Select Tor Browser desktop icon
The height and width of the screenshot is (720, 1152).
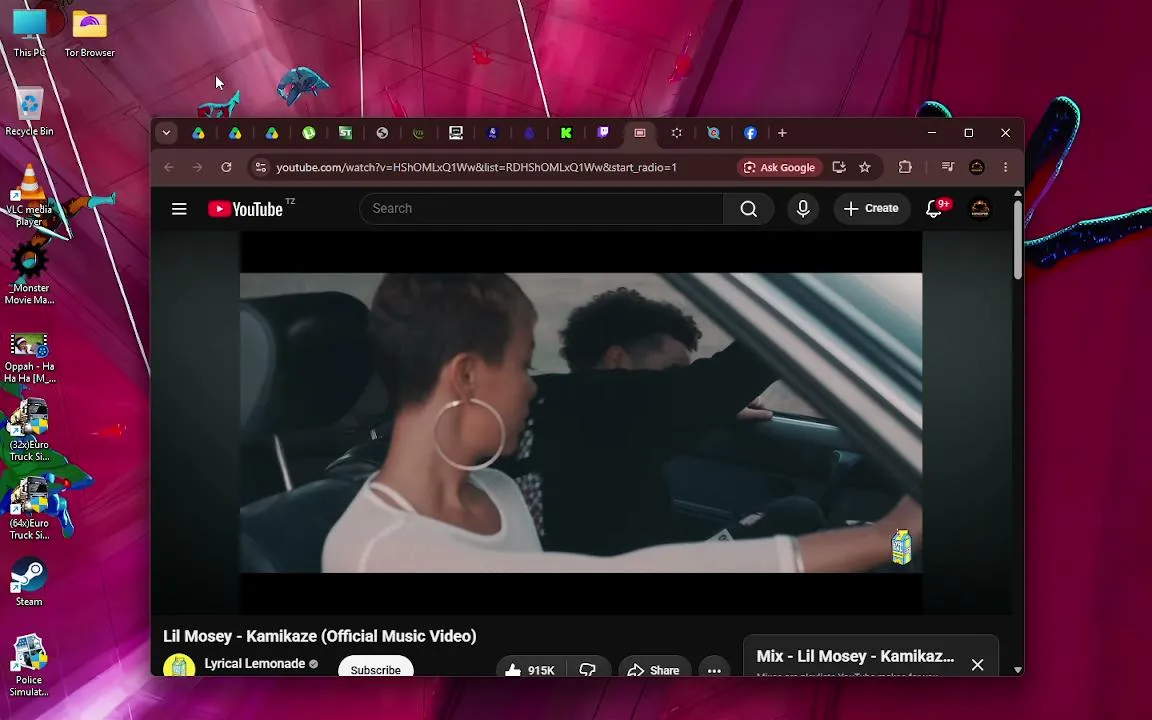(90, 32)
